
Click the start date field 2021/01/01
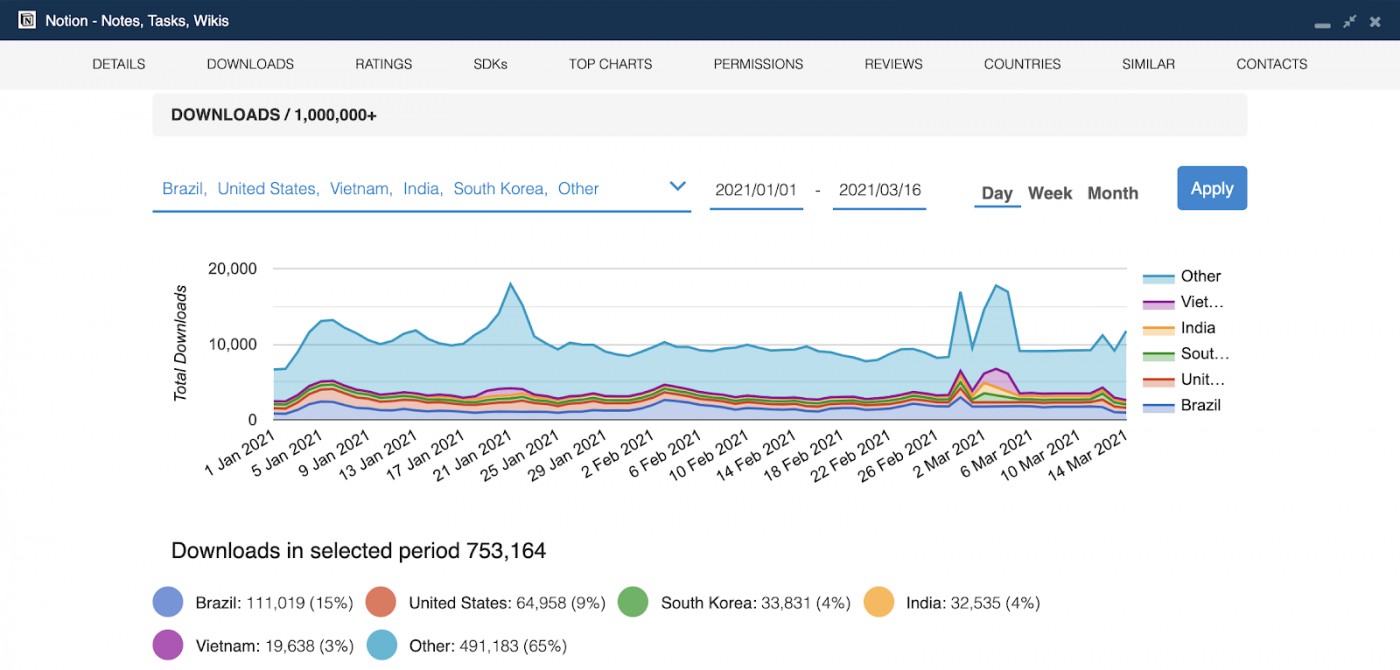[756, 189]
